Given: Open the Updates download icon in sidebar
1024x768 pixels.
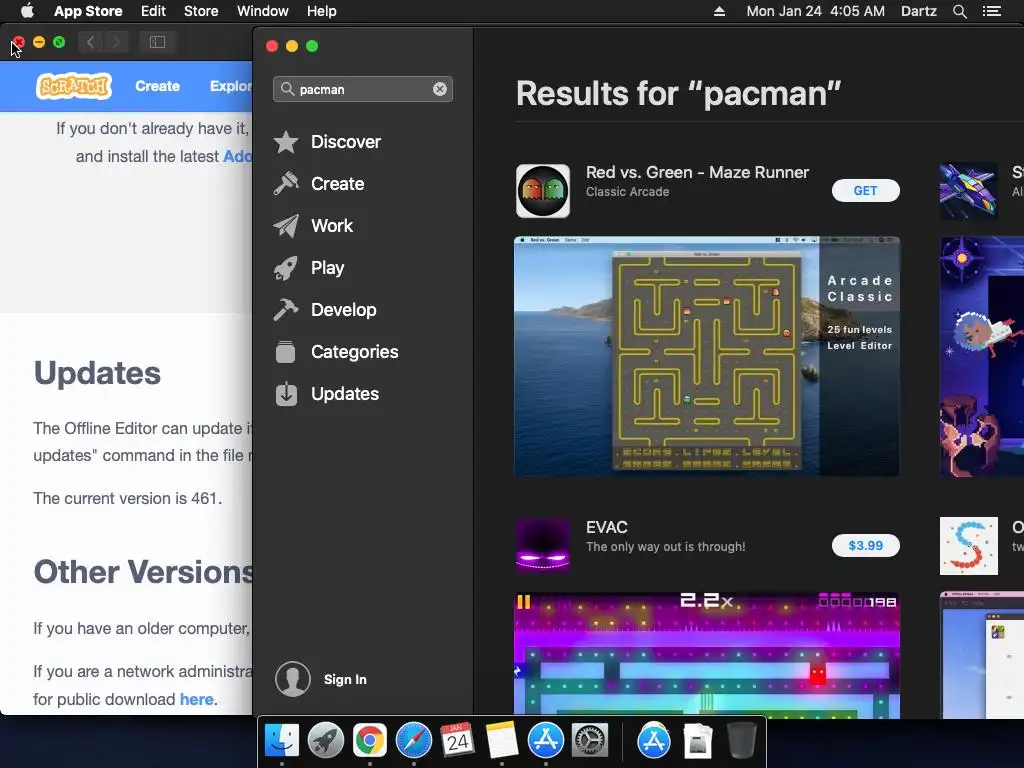Looking at the screenshot, I should [286, 394].
